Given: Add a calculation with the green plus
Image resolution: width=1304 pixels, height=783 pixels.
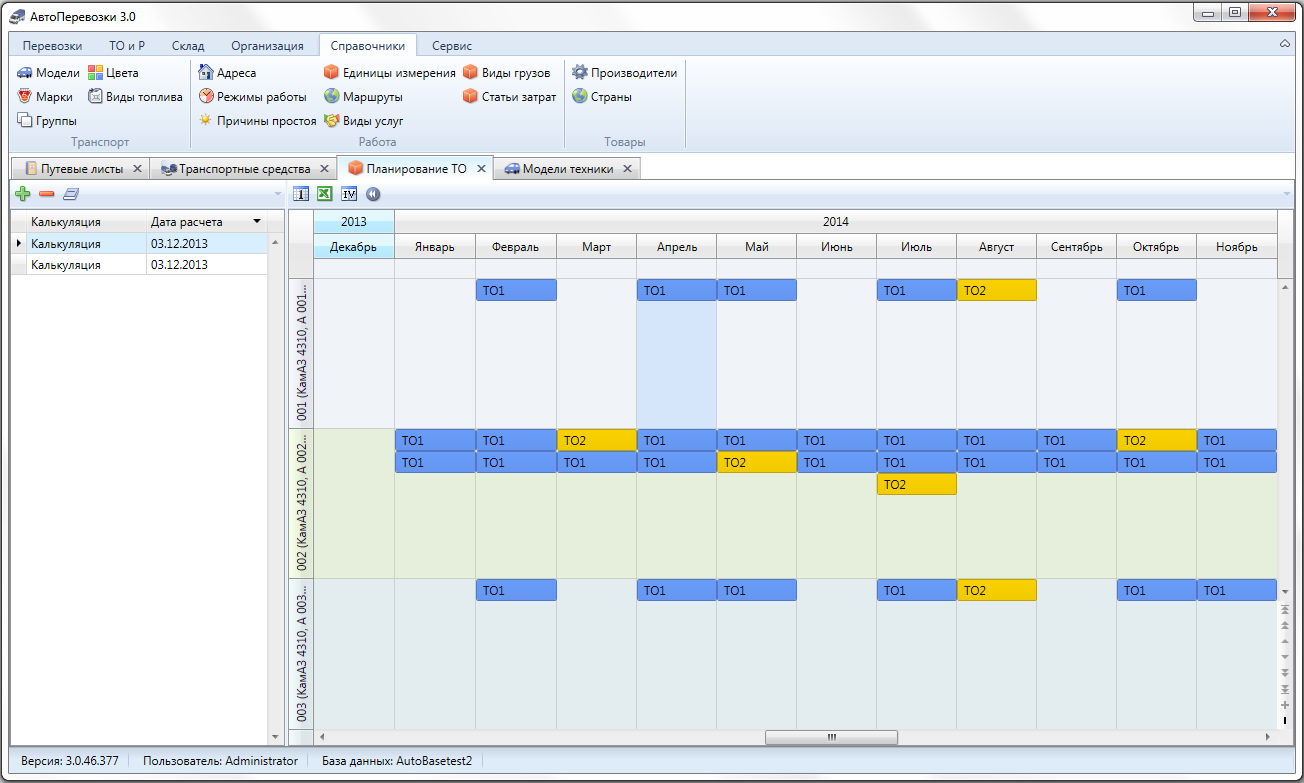Looking at the screenshot, I should (x=24, y=194).
